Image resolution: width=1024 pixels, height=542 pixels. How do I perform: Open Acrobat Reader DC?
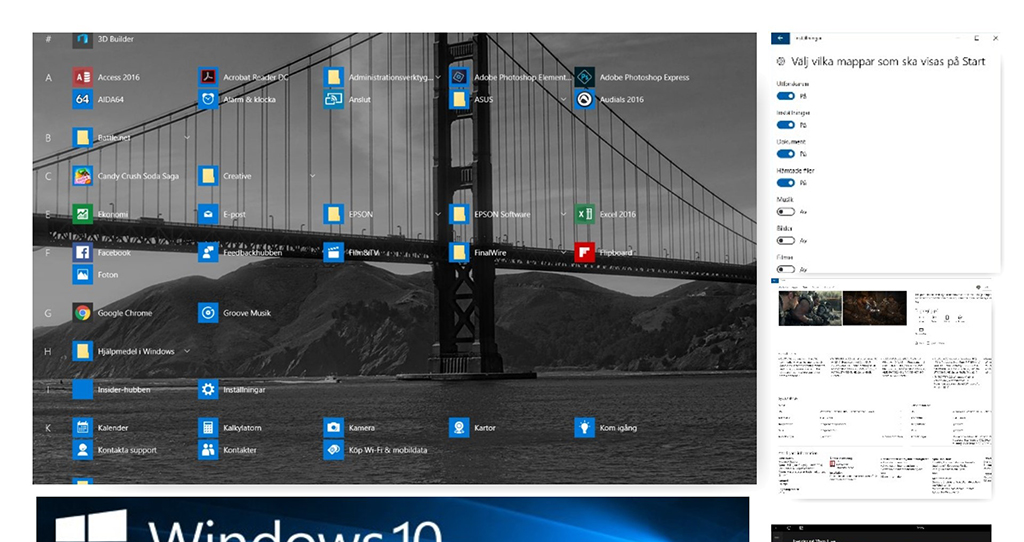point(243,77)
